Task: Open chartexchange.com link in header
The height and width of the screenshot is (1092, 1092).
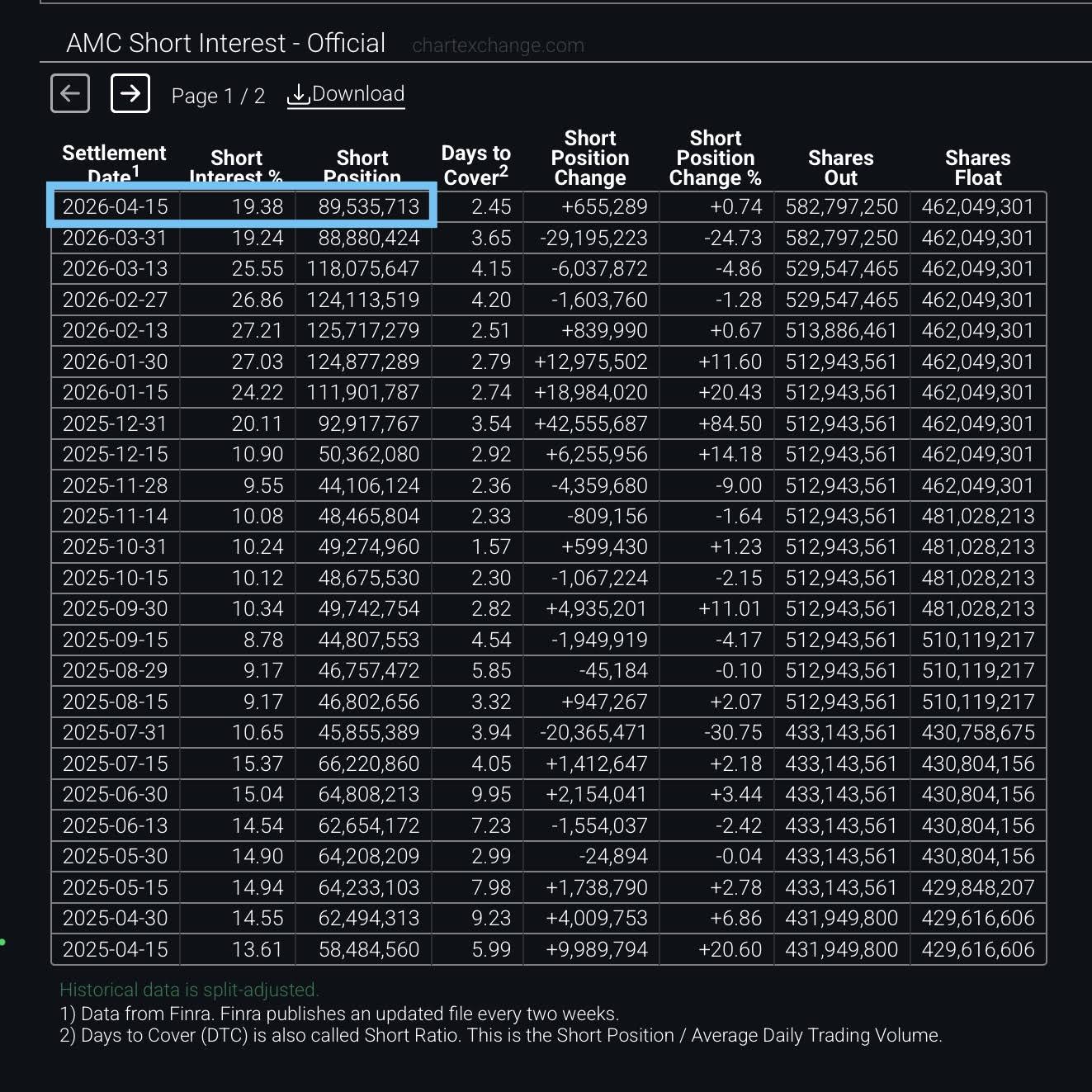Action: (498, 45)
